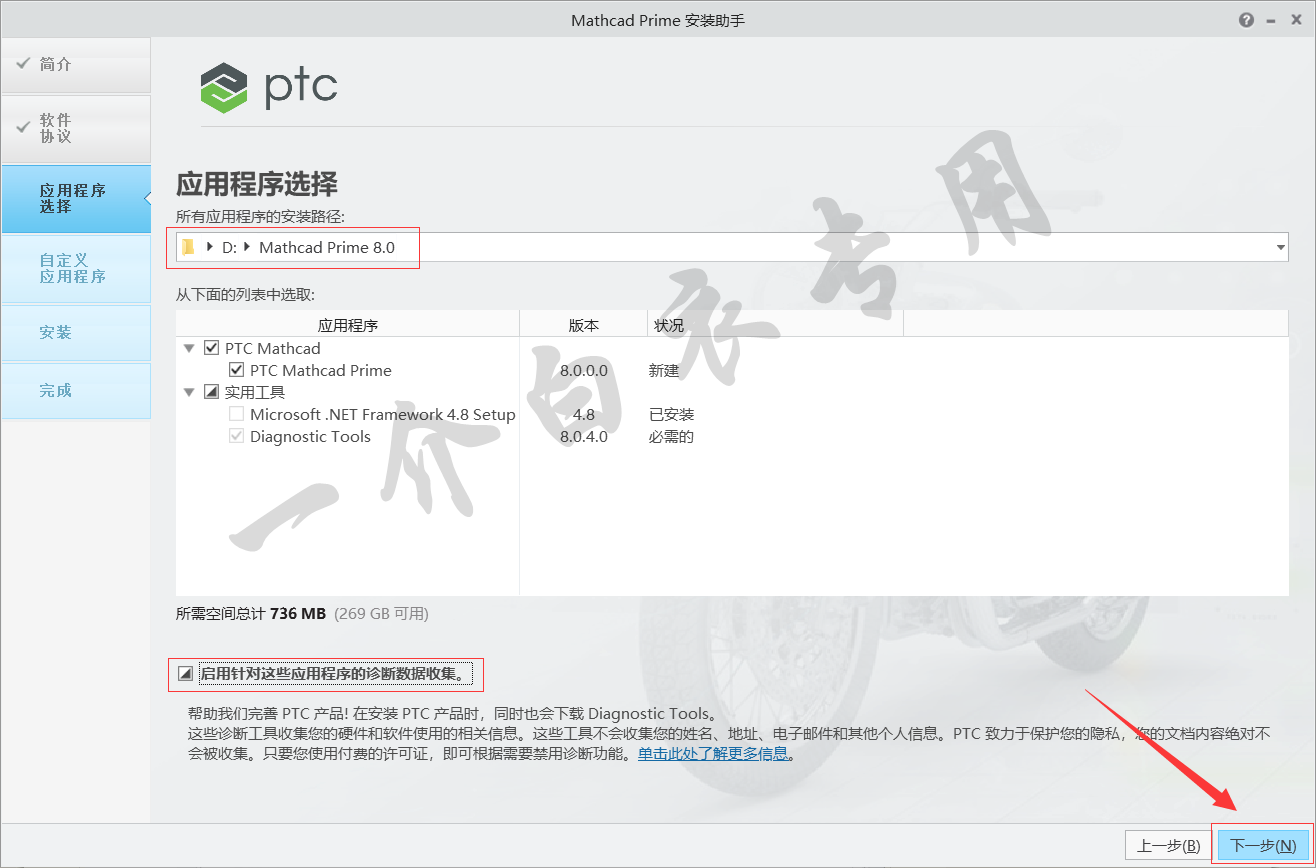Open the 完成 step
1316x868 pixels.
pyautogui.click(x=76, y=391)
